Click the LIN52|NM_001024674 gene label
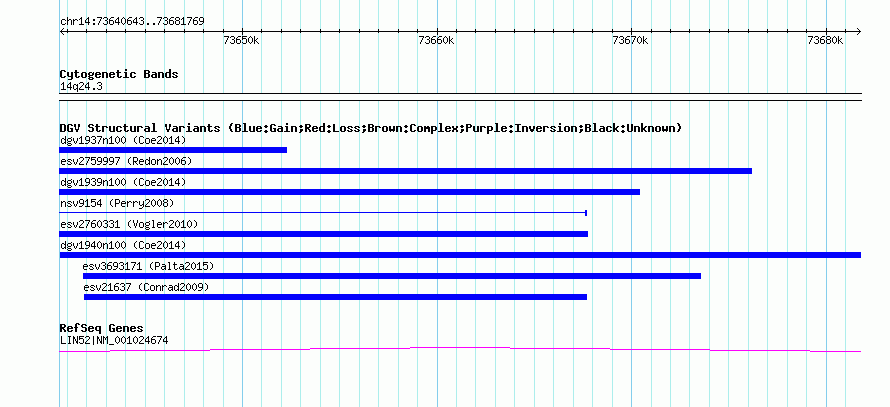This screenshot has height=407, width=890. 114,341
